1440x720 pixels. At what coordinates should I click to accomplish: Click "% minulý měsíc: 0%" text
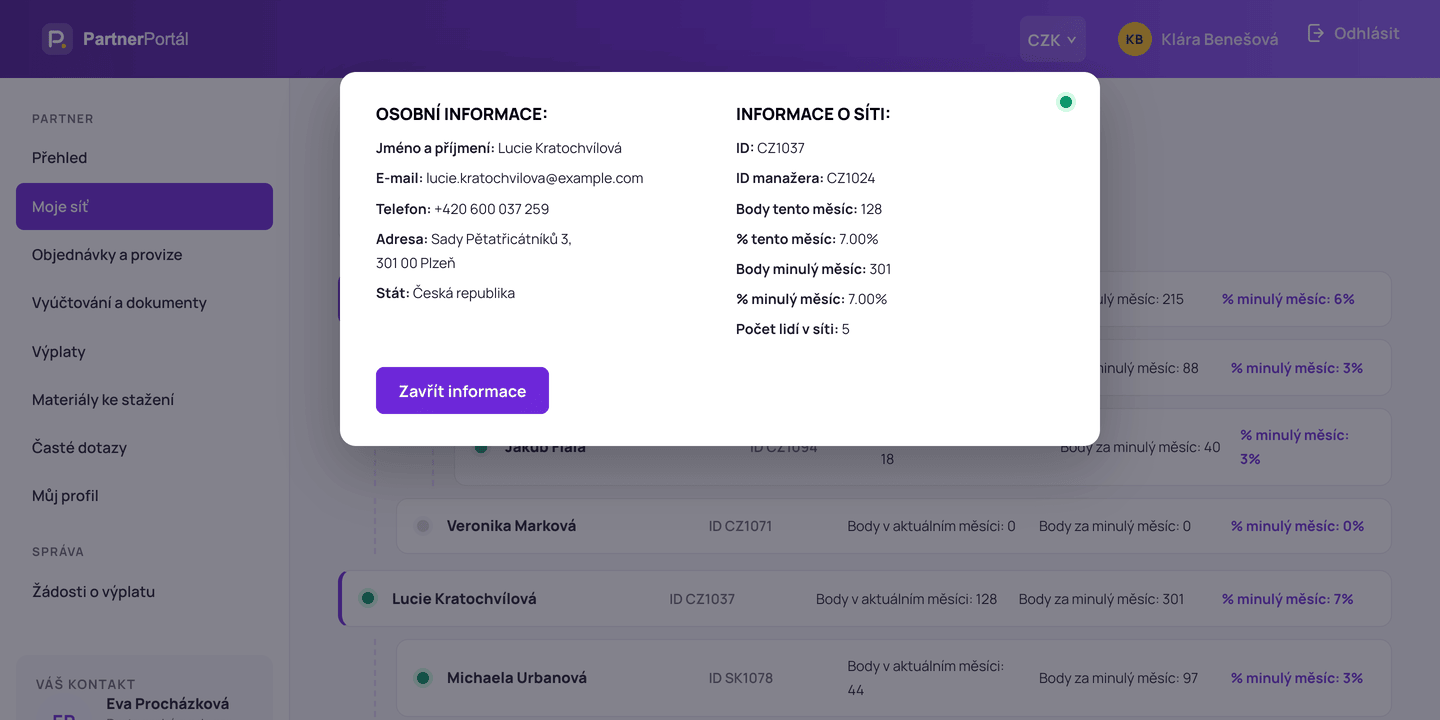pos(1297,526)
